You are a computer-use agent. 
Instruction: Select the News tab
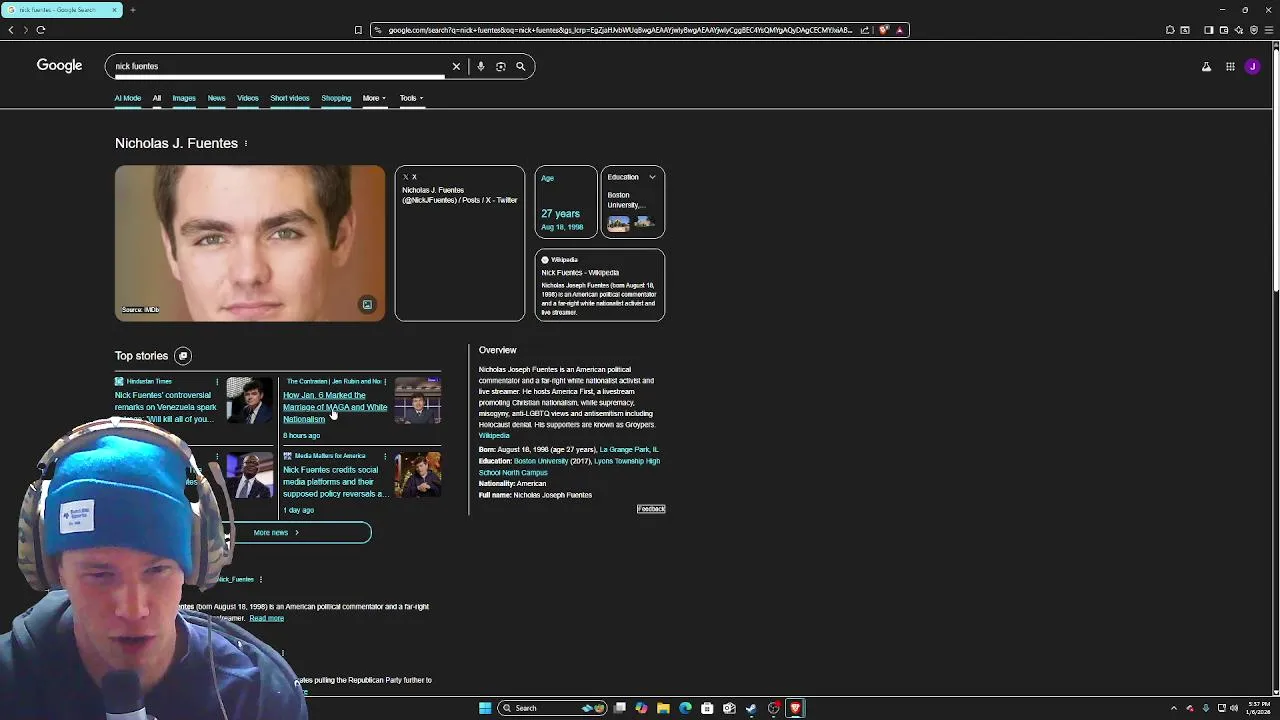pos(216,98)
